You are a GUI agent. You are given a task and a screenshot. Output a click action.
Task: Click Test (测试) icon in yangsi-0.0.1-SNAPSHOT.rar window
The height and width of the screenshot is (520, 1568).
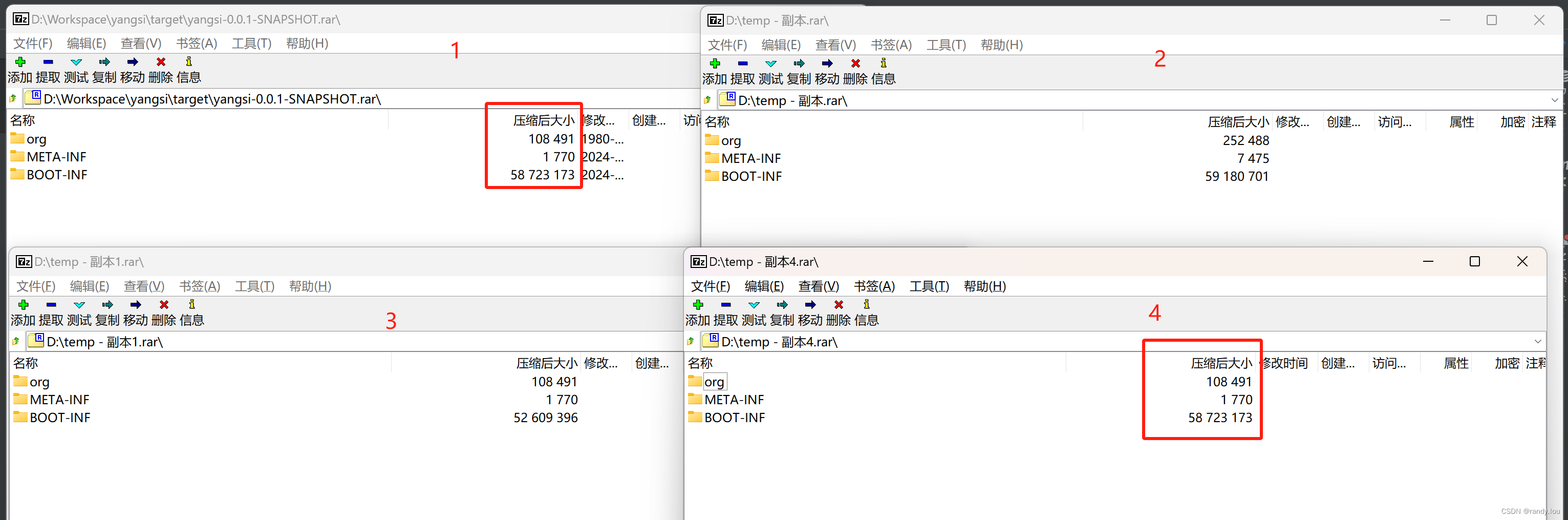tap(76, 62)
